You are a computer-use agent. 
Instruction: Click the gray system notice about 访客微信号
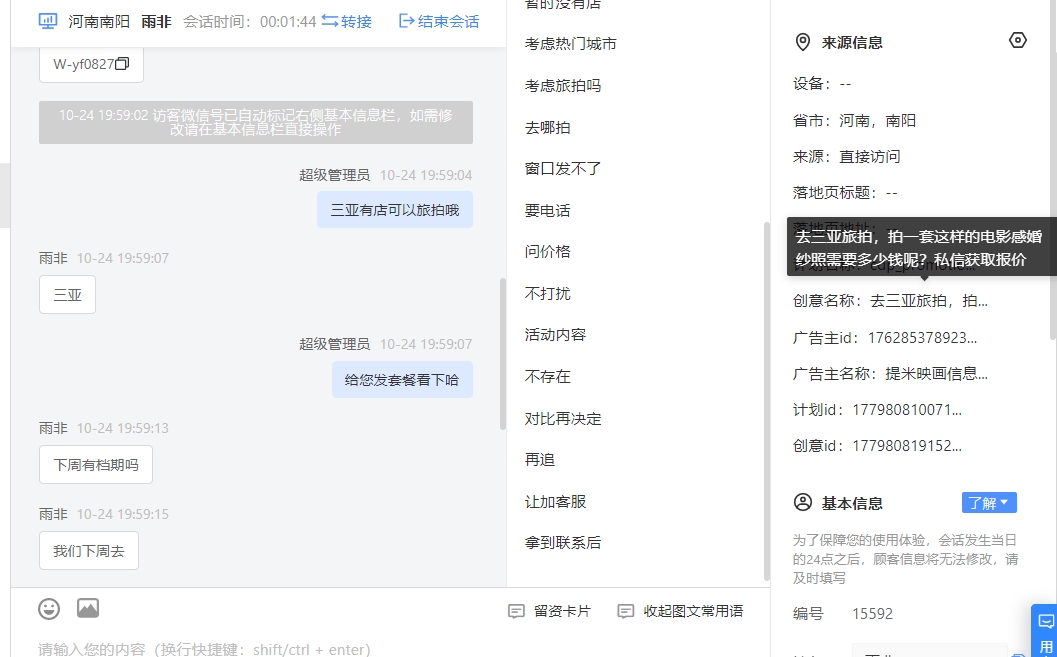pyautogui.click(x=256, y=122)
